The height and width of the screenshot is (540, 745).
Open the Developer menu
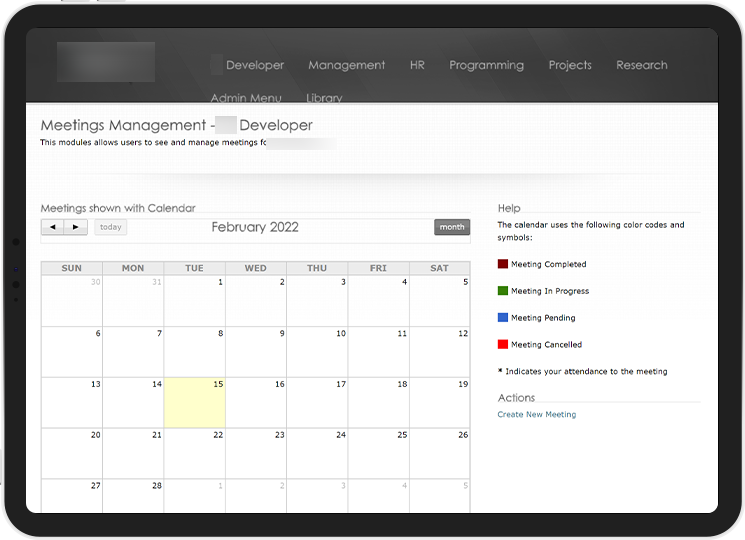(255, 65)
